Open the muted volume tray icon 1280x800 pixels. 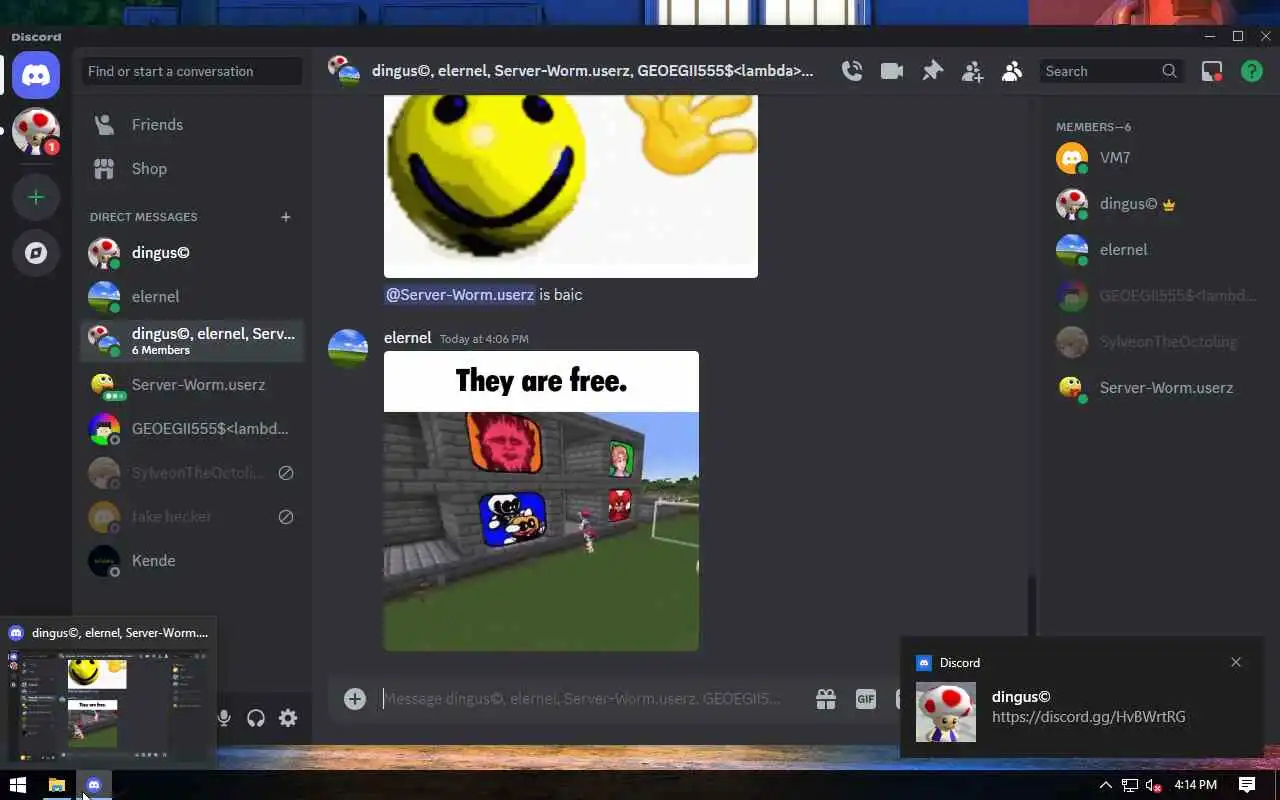(1153, 785)
